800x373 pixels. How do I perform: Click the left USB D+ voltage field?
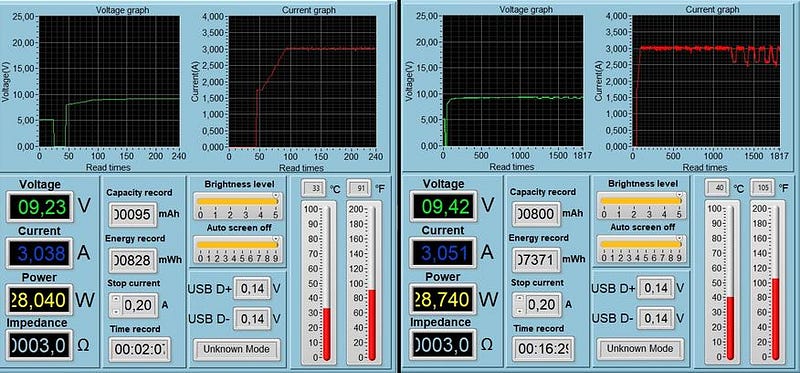pyautogui.click(x=252, y=289)
